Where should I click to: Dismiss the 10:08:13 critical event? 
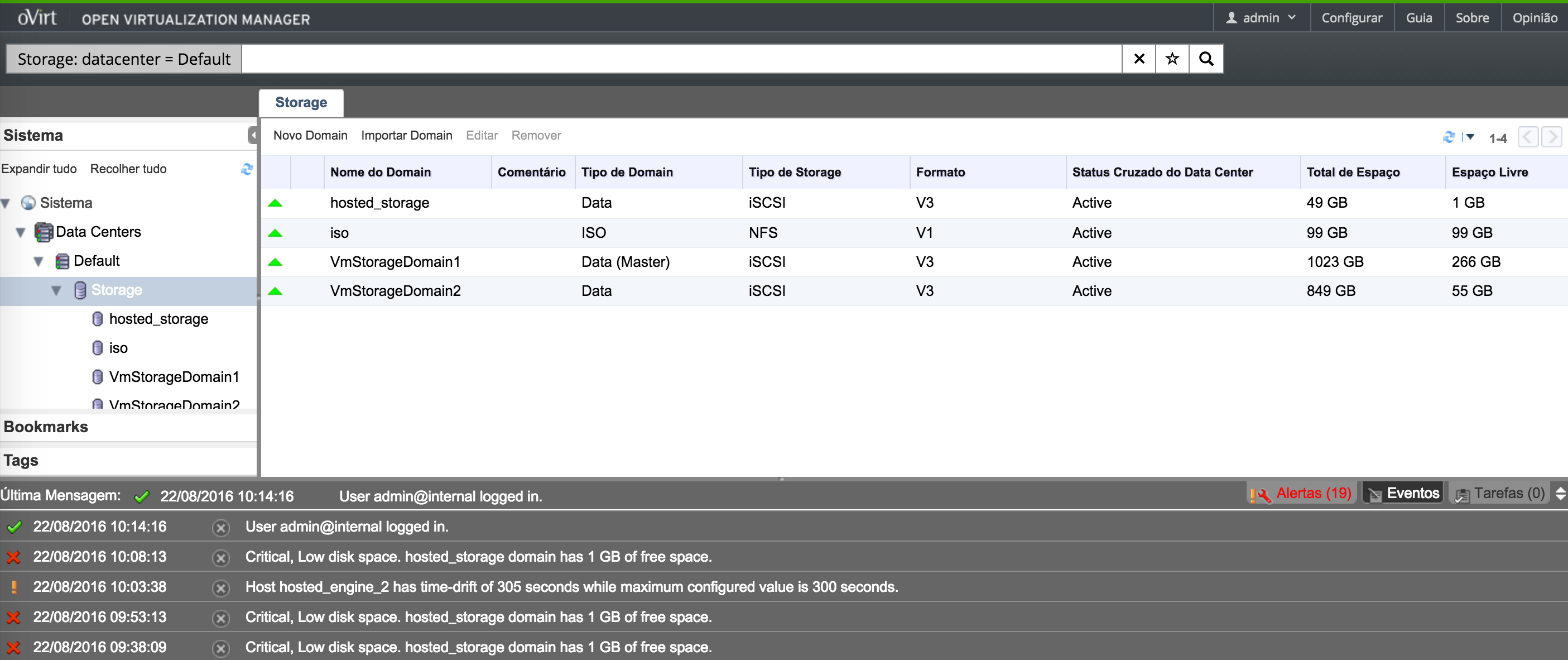(221, 558)
